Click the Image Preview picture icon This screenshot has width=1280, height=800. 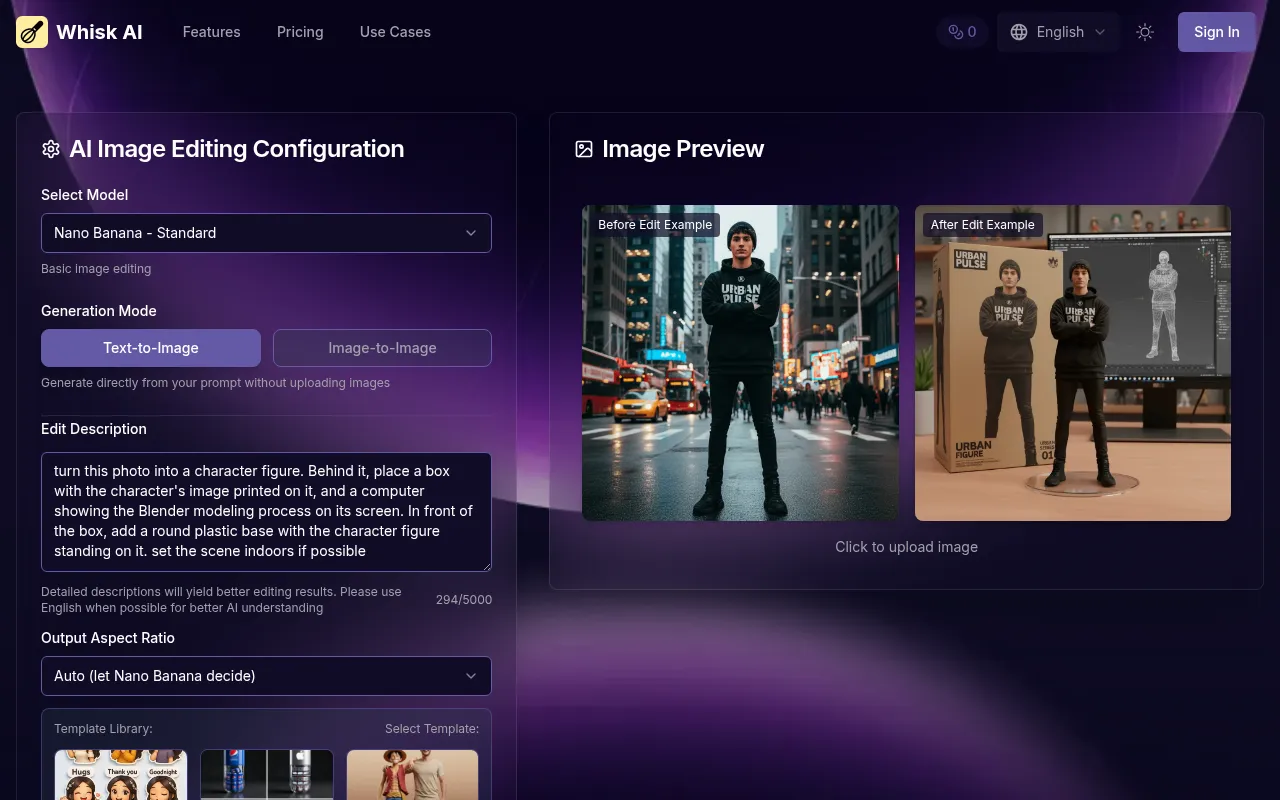pyautogui.click(x=584, y=149)
